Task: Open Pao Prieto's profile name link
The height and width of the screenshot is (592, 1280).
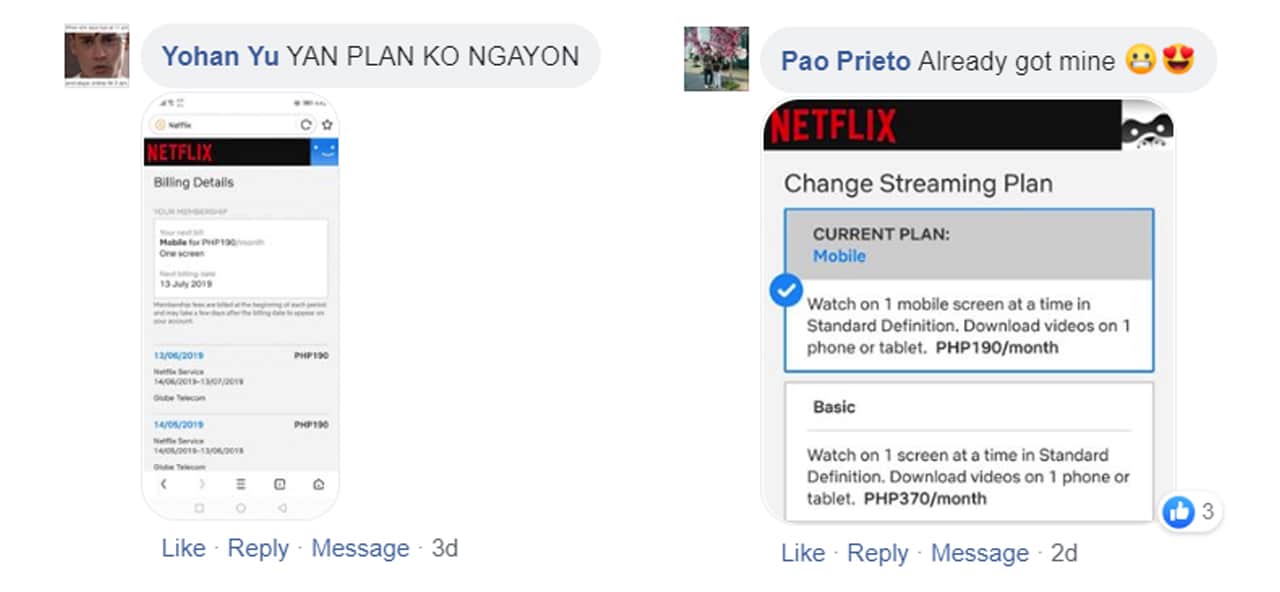Action: (x=845, y=61)
